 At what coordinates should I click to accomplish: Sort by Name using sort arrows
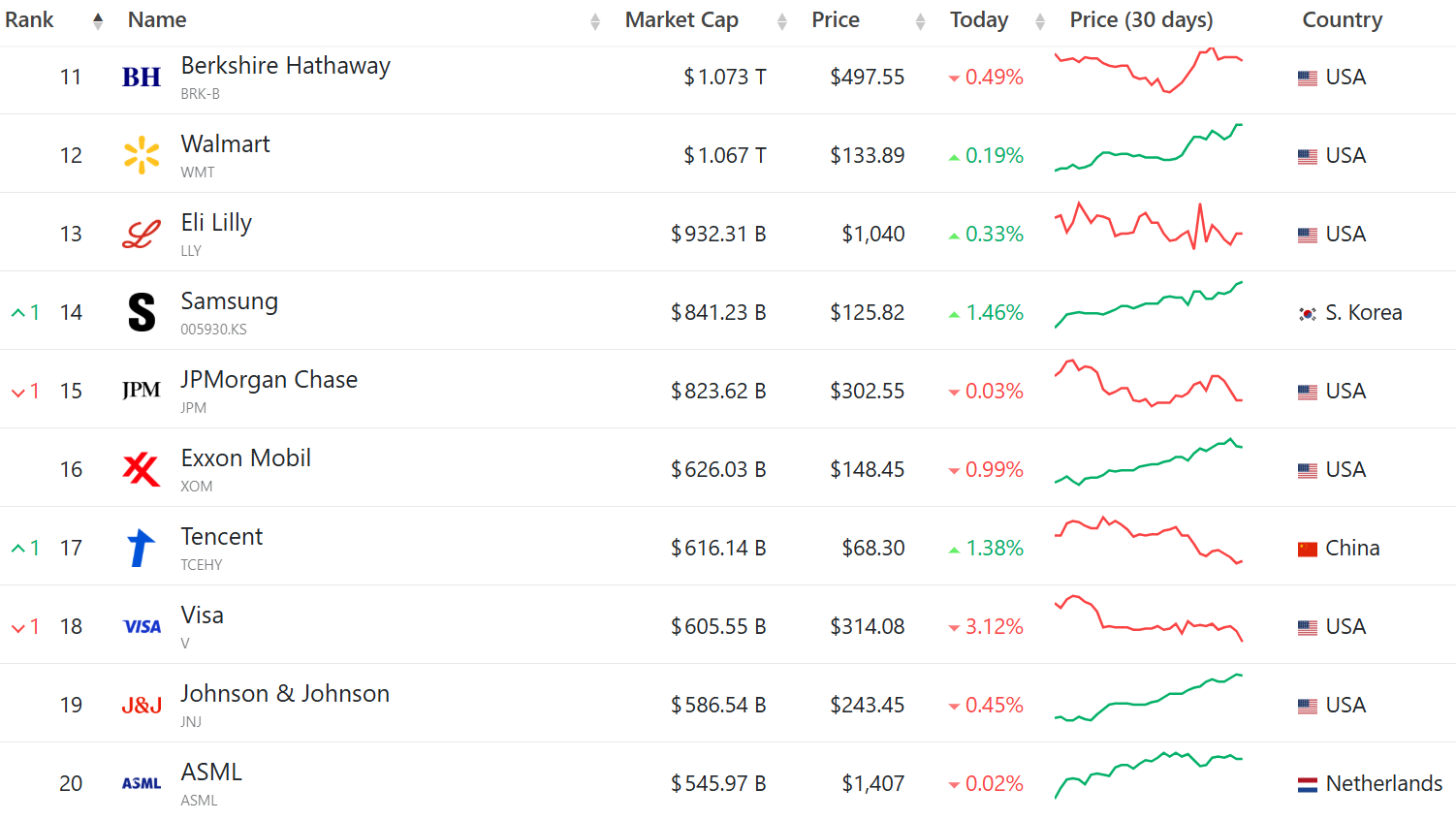(595, 21)
